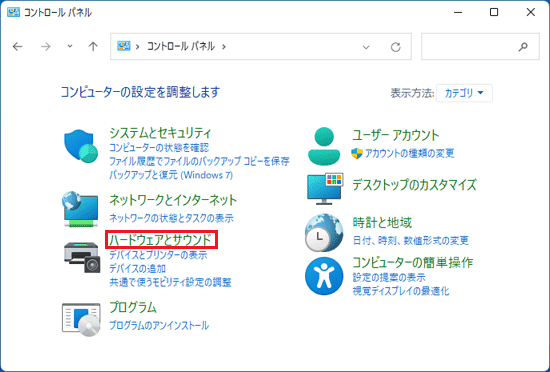Screen dimensions: 550x372
Task: Open the カテゴリ view mode dropdown
Action: [x=464, y=93]
